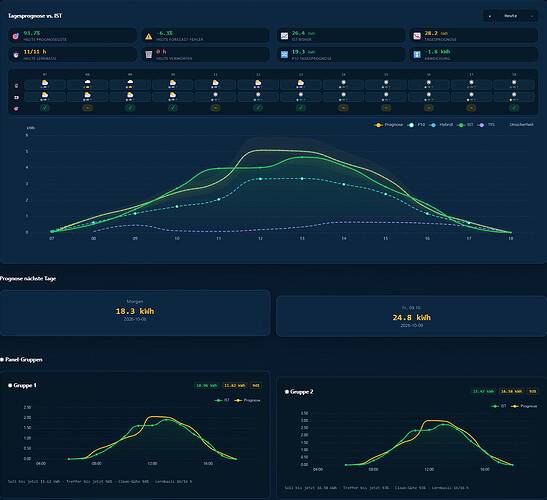
Task: Click the blue icon beside P10 Tagesprognose
Action: (284, 55)
